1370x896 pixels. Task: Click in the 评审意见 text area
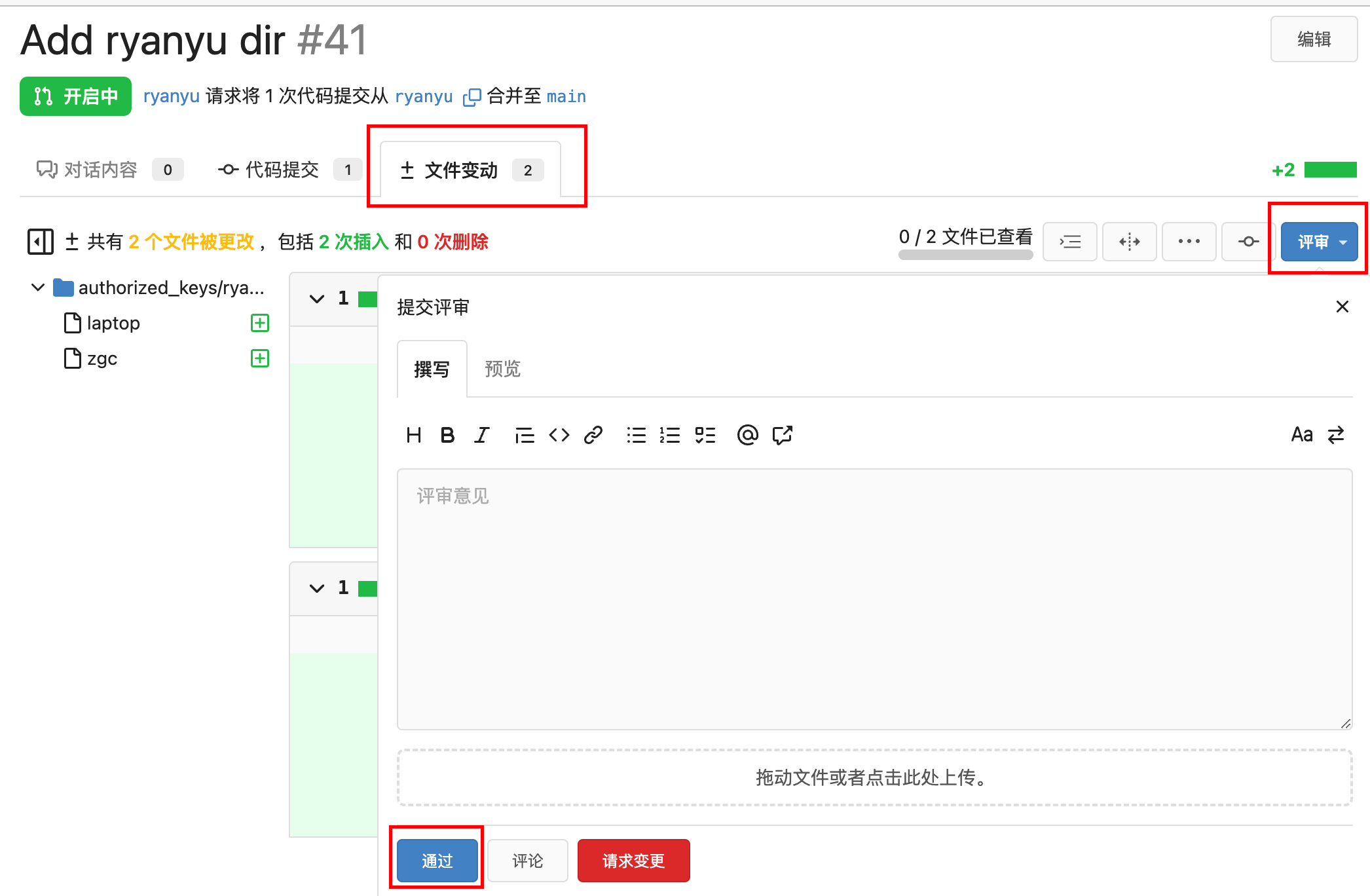coord(874,599)
